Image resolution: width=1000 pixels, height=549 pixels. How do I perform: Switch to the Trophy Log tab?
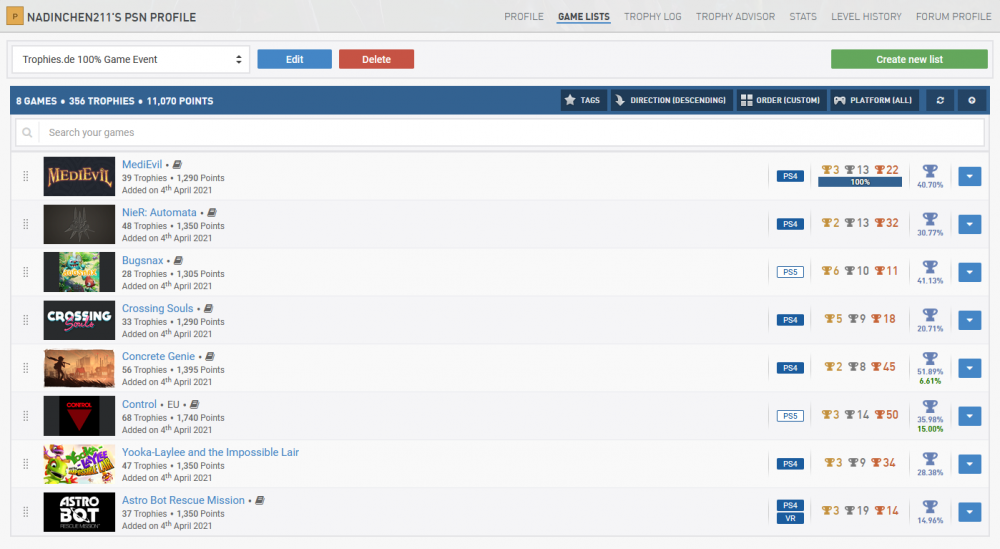(653, 17)
